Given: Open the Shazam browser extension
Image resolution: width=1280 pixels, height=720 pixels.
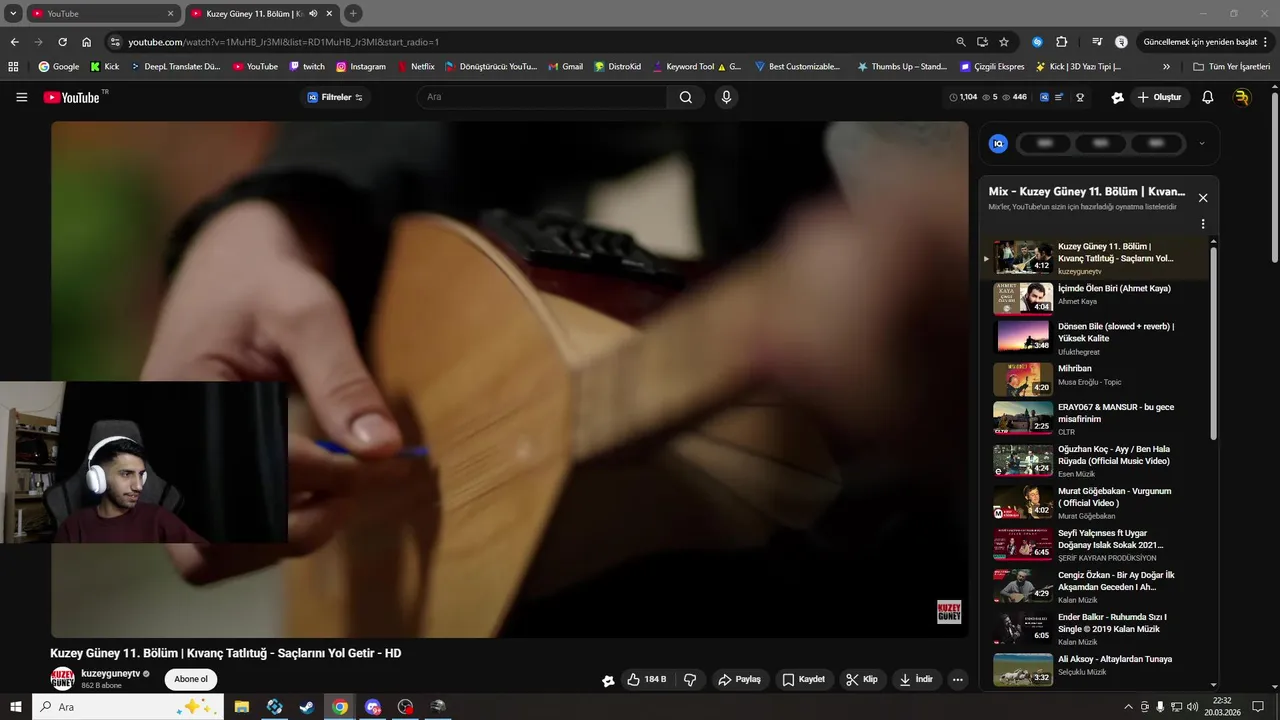Looking at the screenshot, I should [1037, 42].
